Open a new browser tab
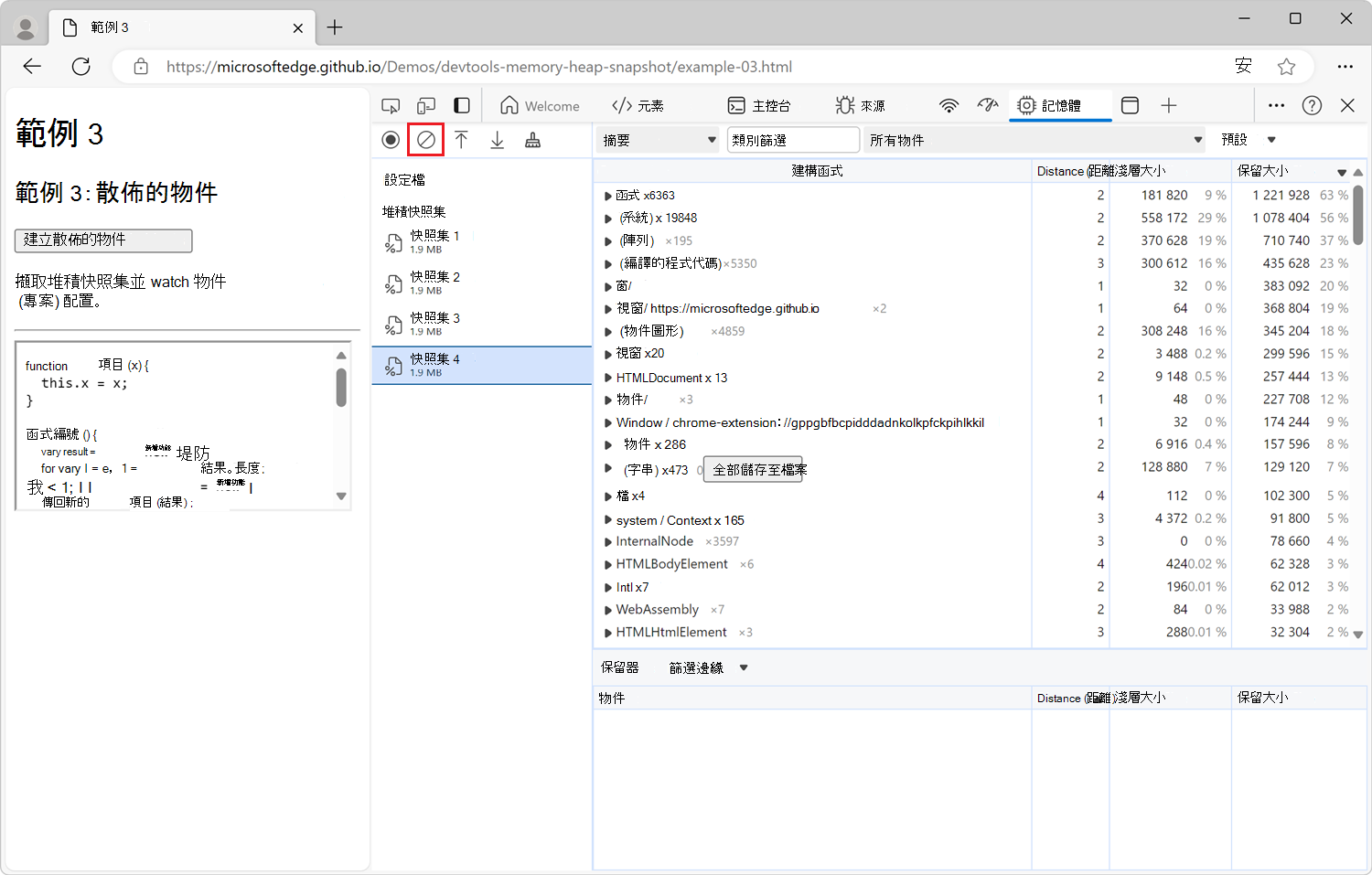Screen dimensions: 1372x875 [335, 27]
